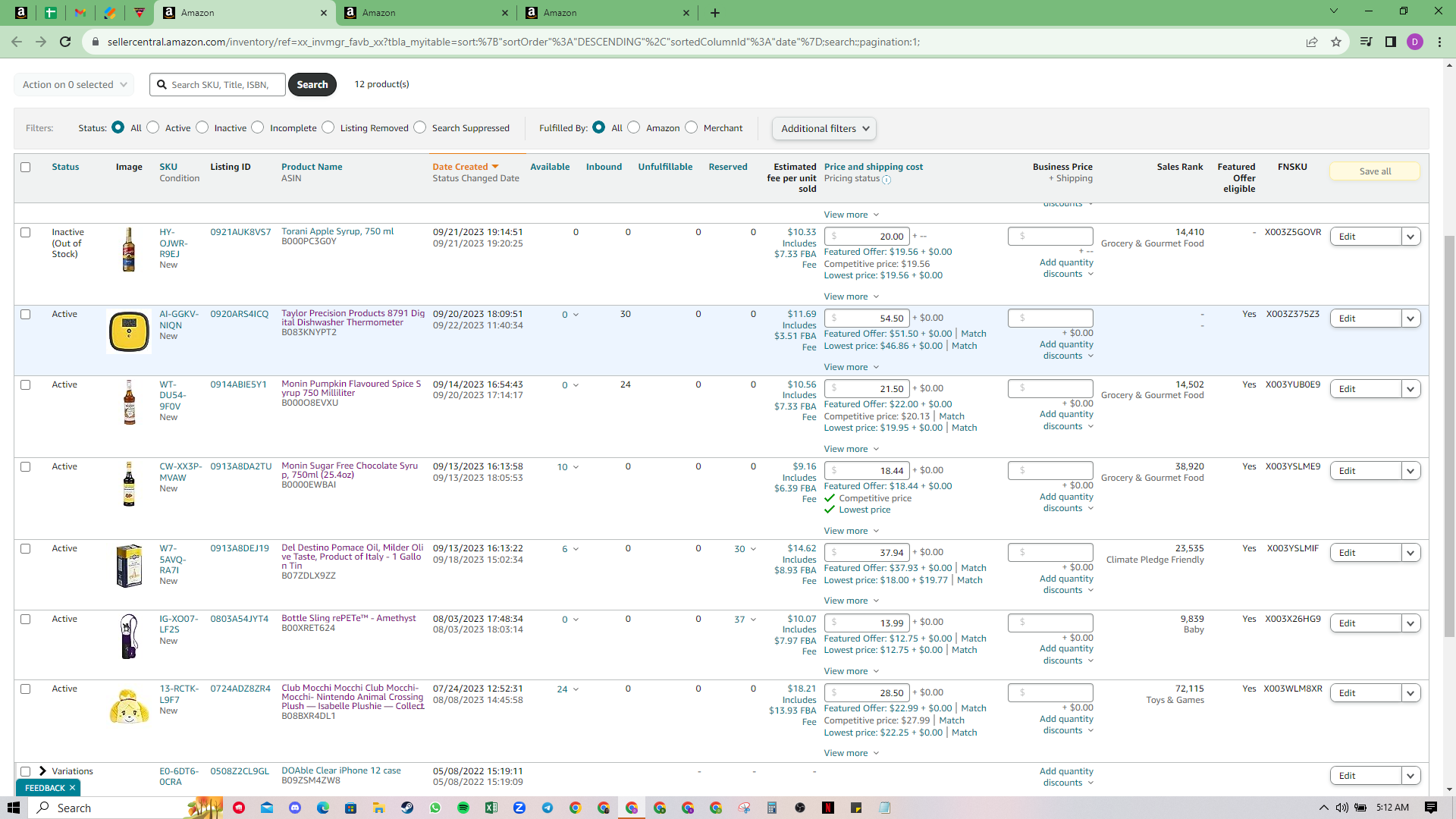Screen dimensions: 1456x819
Task: Click Match beside Taylor Thermometer Featured Offer
Action: point(974,334)
